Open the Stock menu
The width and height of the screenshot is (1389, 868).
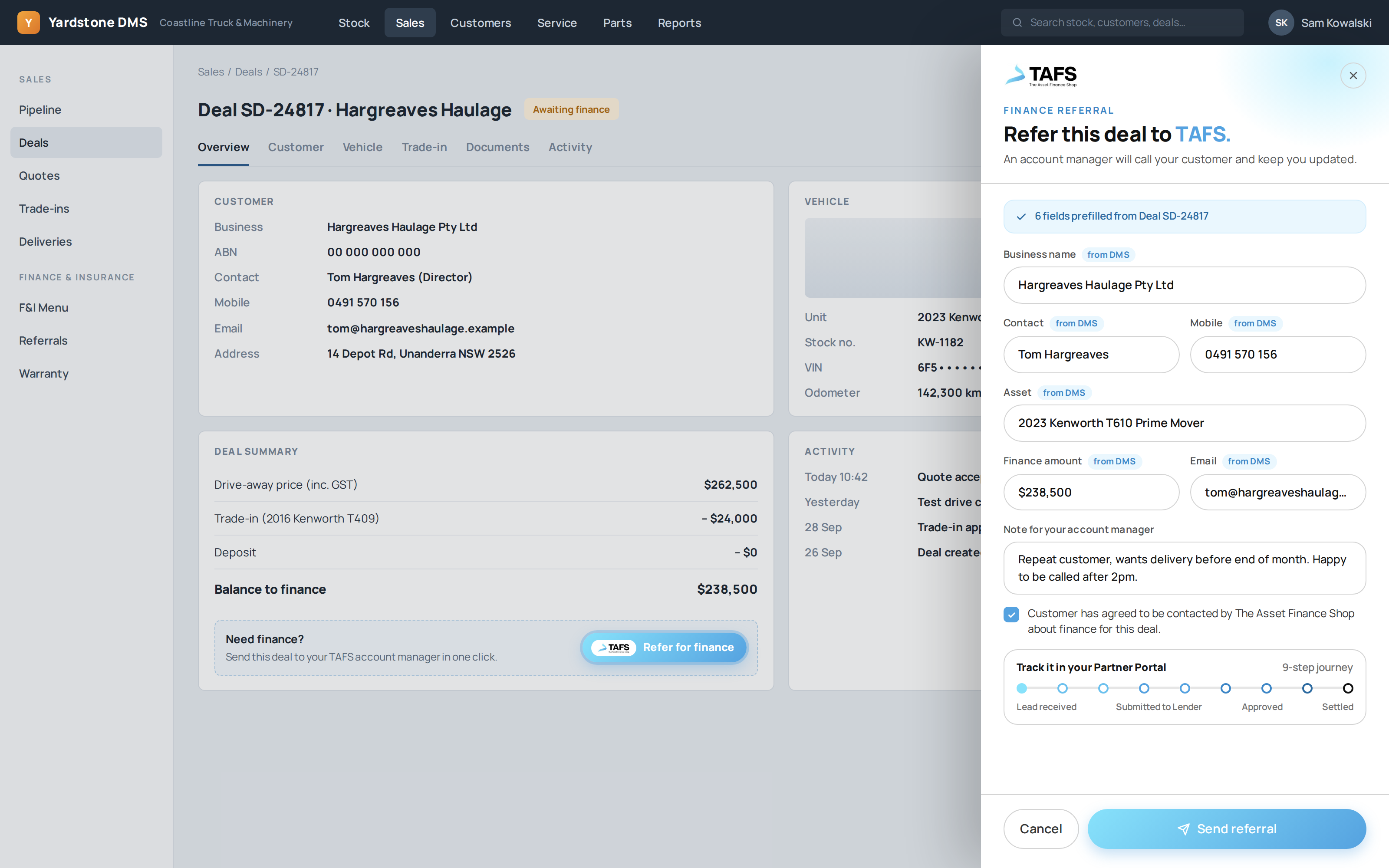pos(354,23)
